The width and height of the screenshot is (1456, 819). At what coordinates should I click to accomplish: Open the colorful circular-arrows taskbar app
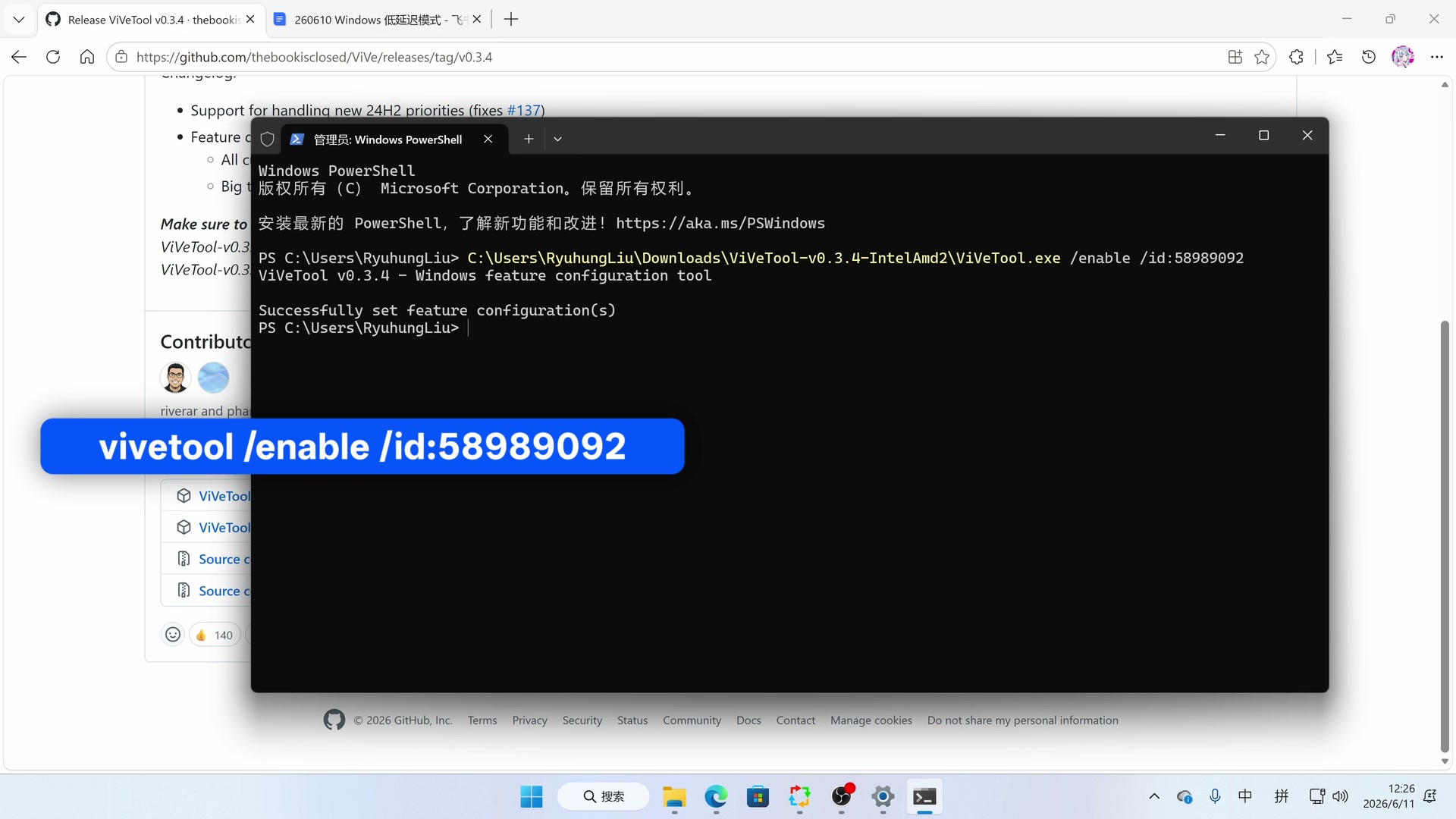click(x=799, y=797)
